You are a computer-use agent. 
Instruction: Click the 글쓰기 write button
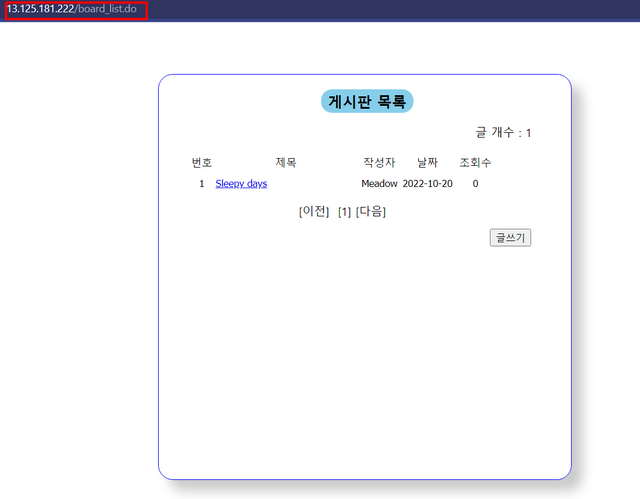click(x=510, y=237)
